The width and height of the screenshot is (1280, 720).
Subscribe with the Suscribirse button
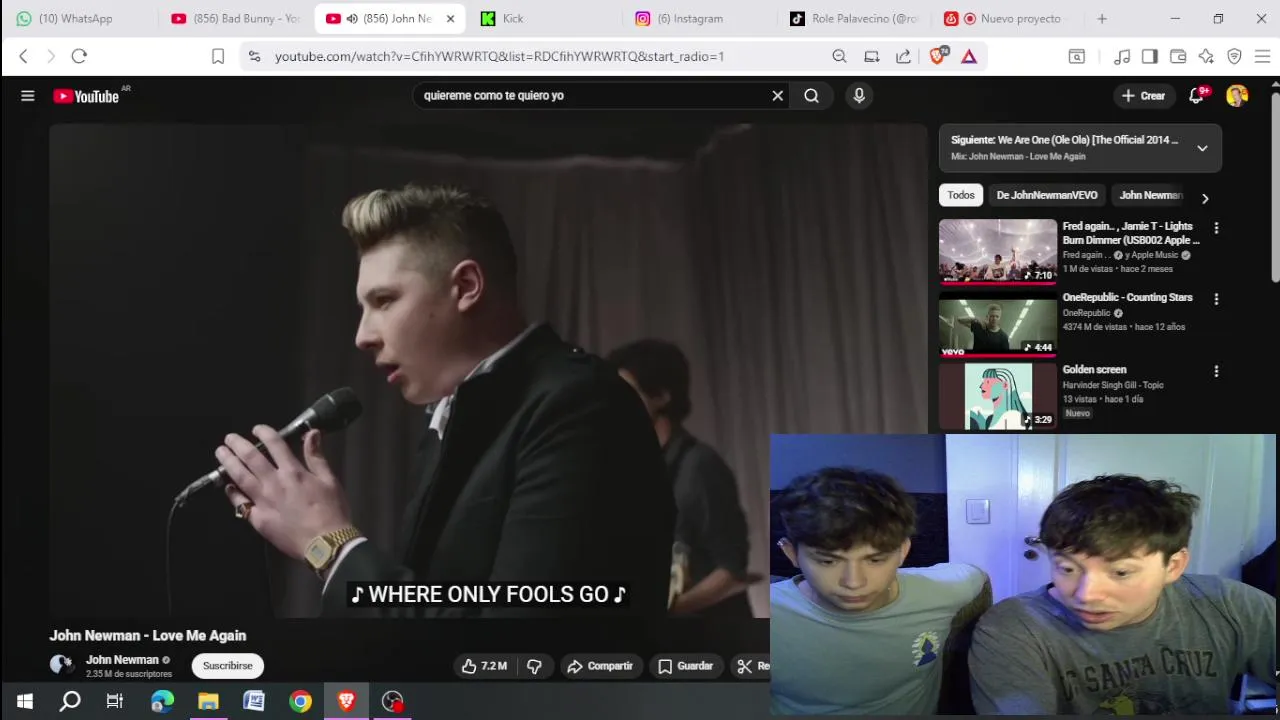pyautogui.click(x=228, y=665)
